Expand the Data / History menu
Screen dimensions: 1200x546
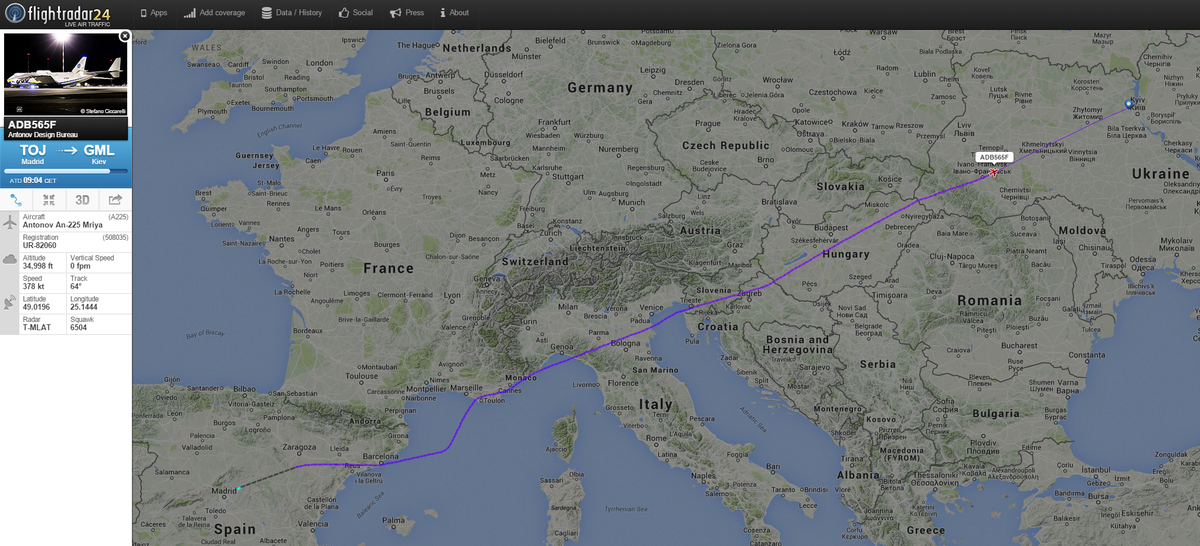pos(292,13)
